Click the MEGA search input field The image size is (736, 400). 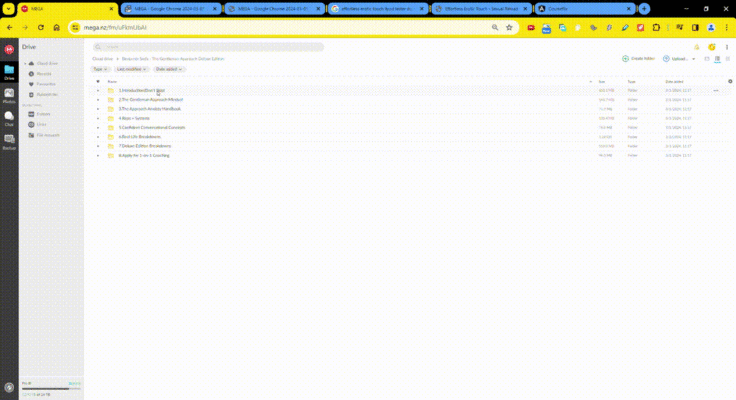tap(208, 47)
